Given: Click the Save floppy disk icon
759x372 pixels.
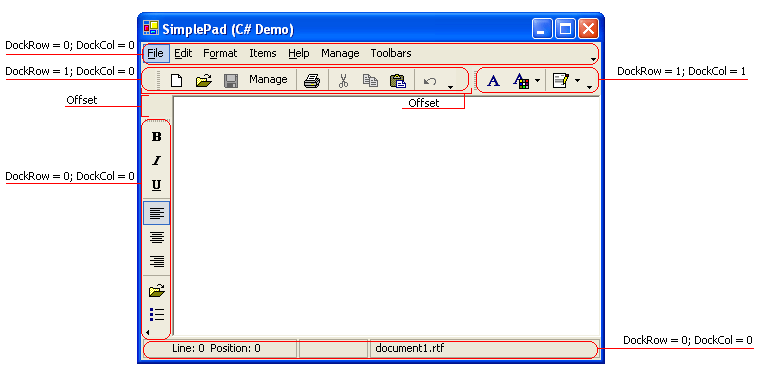Looking at the screenshot, I should pyautogui.click(x=230, y=80).
